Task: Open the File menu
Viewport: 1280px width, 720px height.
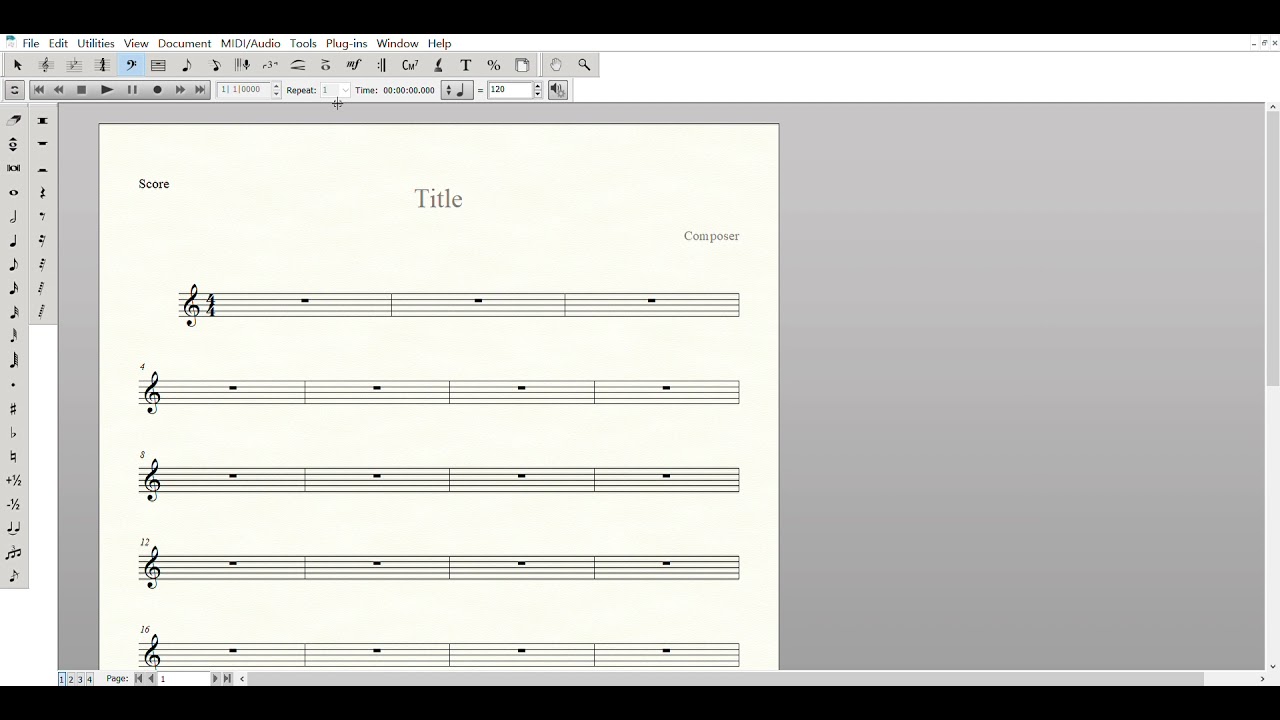Action: [31, 44]
